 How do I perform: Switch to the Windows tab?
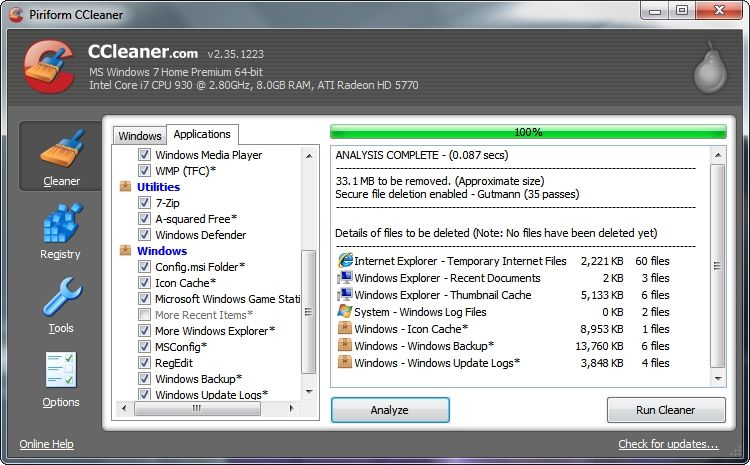point(140,136)
